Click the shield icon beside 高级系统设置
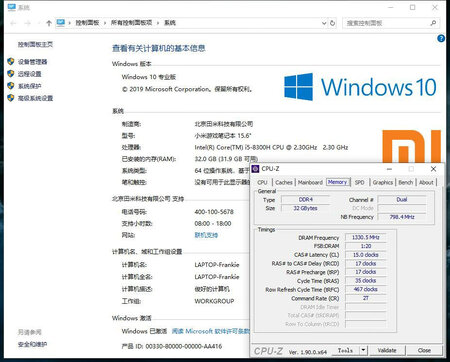The image size is (450, 362). pyautogui.click(x=11, y=98)
